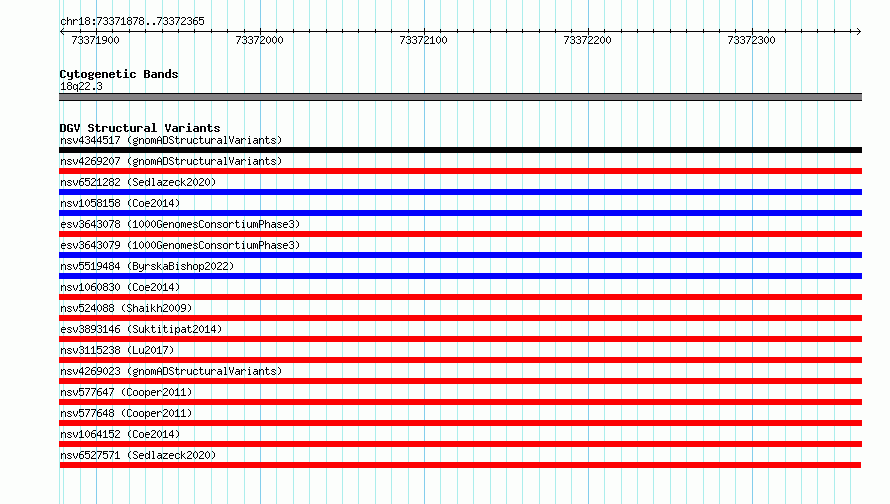Select the red bar under nsv4269023

[x=460, y=381]
